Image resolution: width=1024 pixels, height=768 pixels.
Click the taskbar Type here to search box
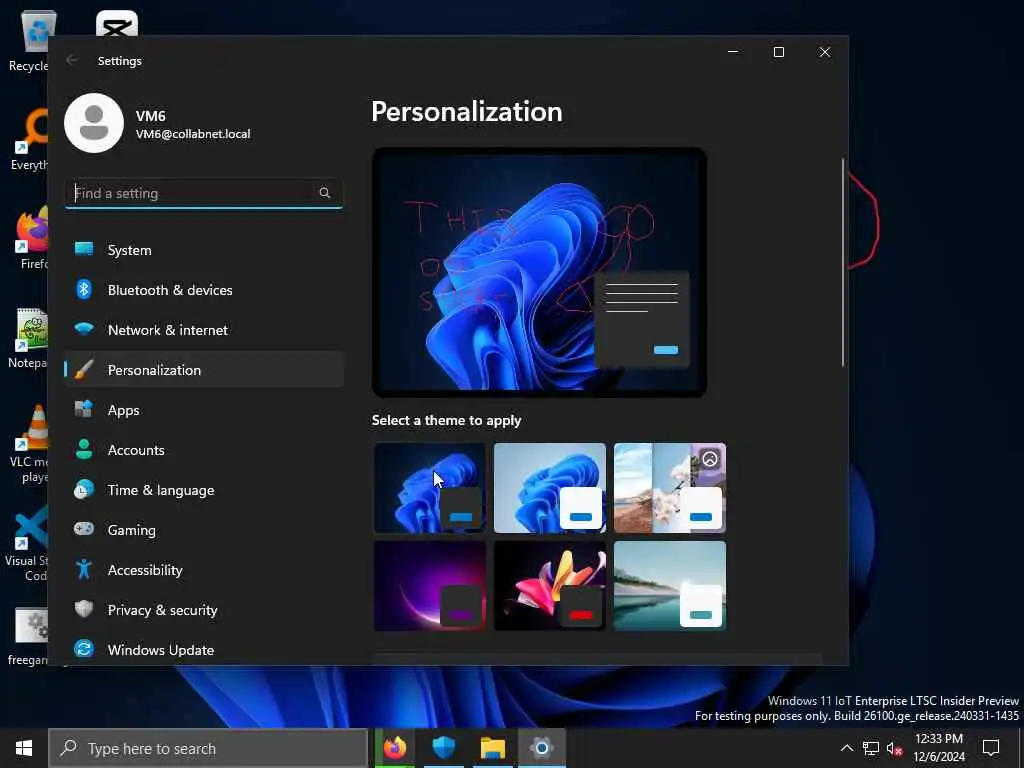pos(208,748)
